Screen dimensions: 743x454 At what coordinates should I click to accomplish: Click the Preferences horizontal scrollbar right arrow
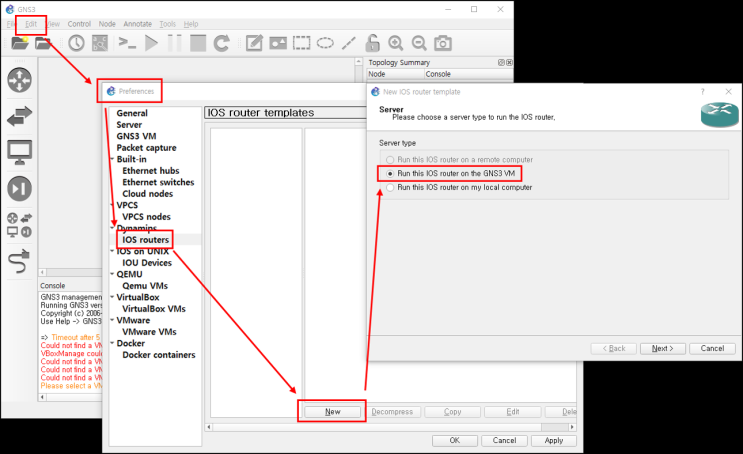572,427
